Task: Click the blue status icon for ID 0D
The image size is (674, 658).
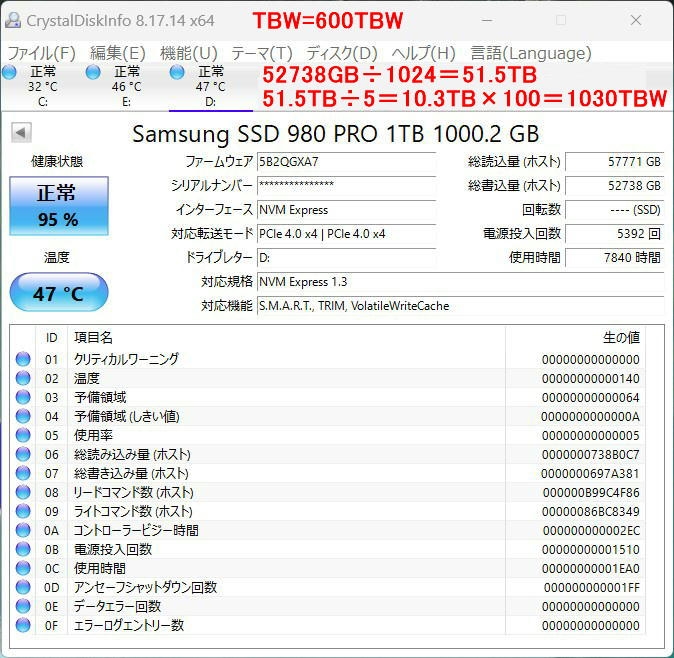Action: click(x=23, y=587)
